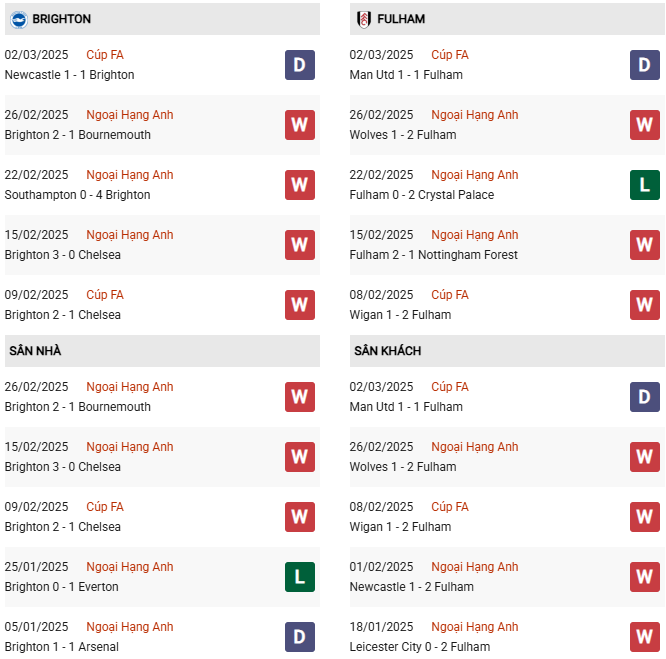
Task: Click the Fulham club crest icon
Action: click(x=364, y=19)
